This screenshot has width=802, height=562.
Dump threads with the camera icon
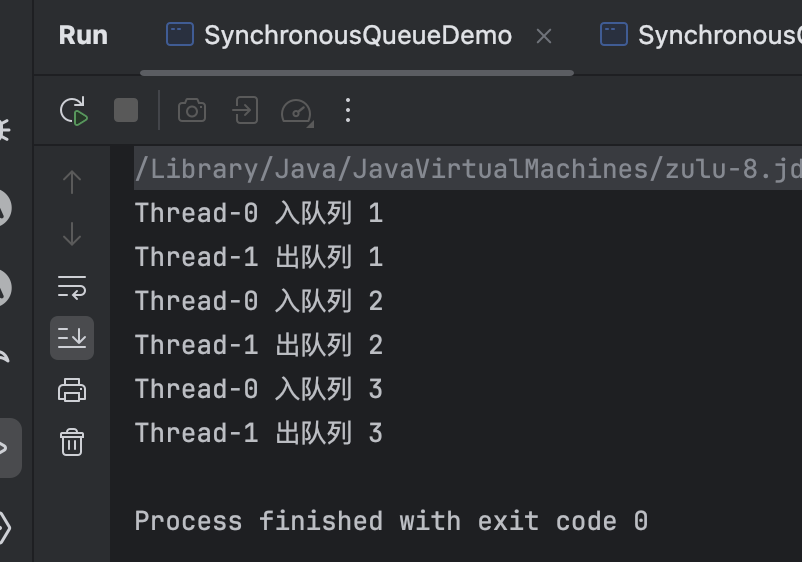192,110
